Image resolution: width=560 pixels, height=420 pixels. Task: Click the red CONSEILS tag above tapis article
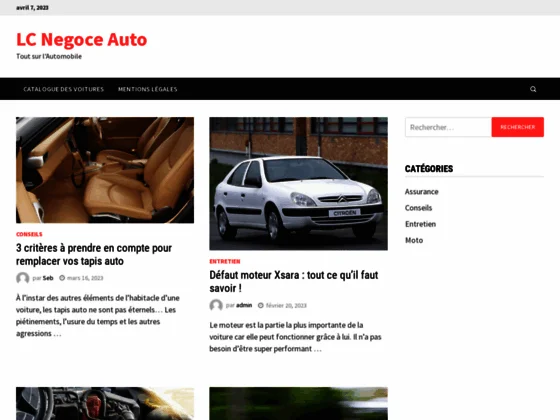[x=29, y=234]
